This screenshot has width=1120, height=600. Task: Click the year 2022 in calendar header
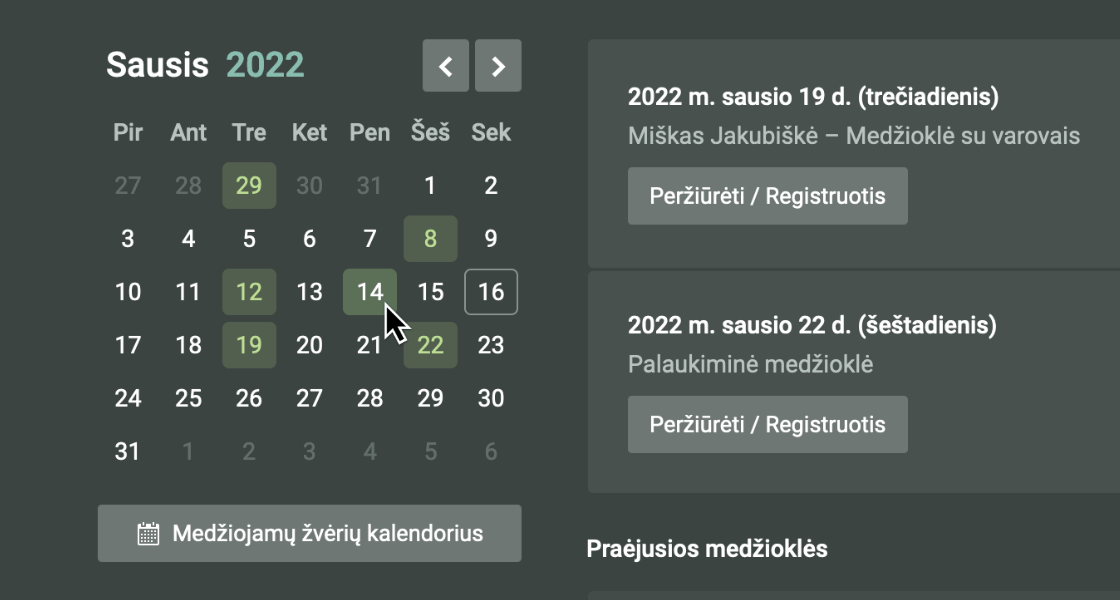coord(265,65)
